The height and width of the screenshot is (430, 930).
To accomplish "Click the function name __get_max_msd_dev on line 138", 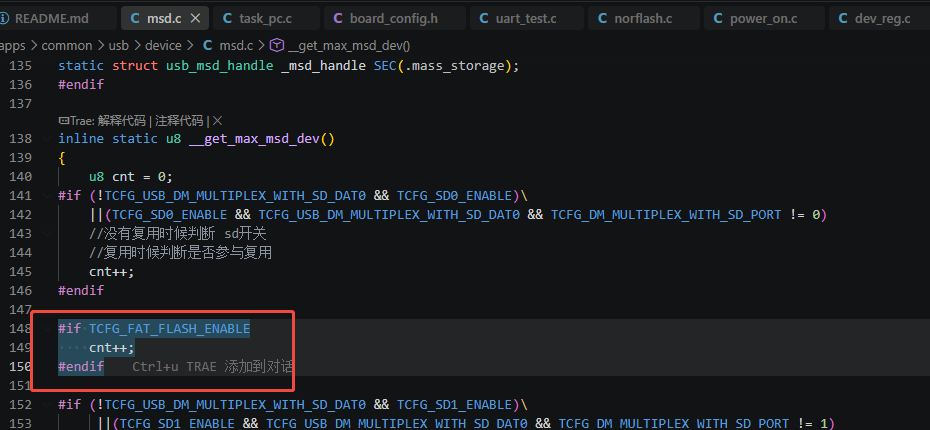I will coord(254,139).
